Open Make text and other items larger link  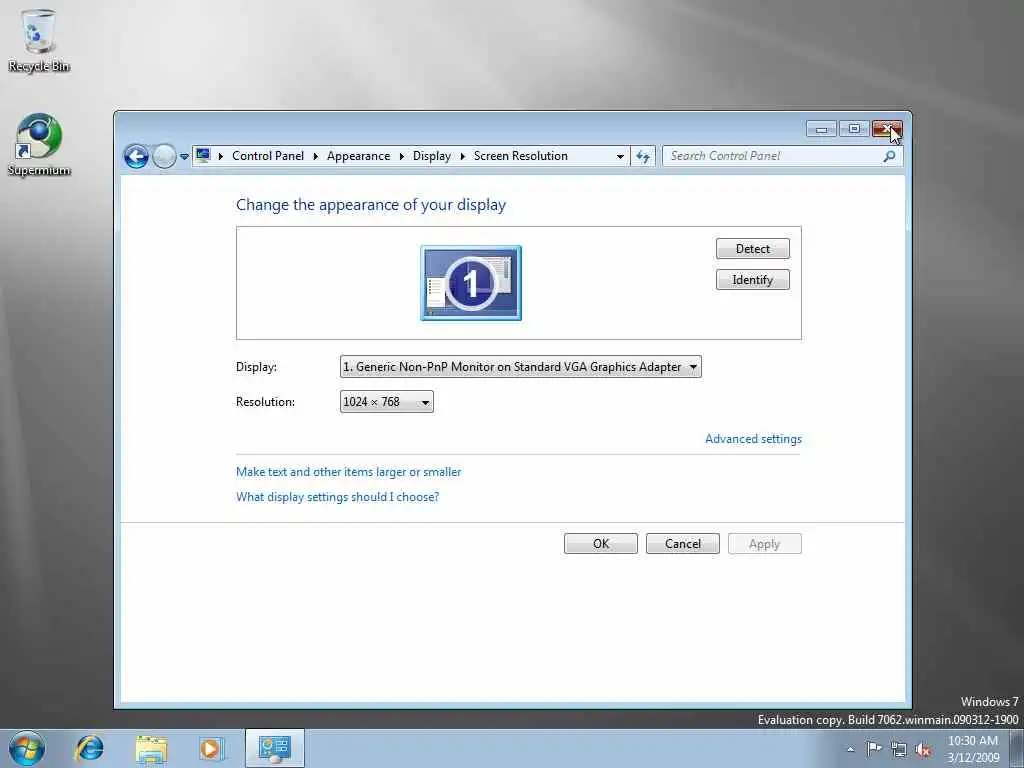[x=348, y=472]
